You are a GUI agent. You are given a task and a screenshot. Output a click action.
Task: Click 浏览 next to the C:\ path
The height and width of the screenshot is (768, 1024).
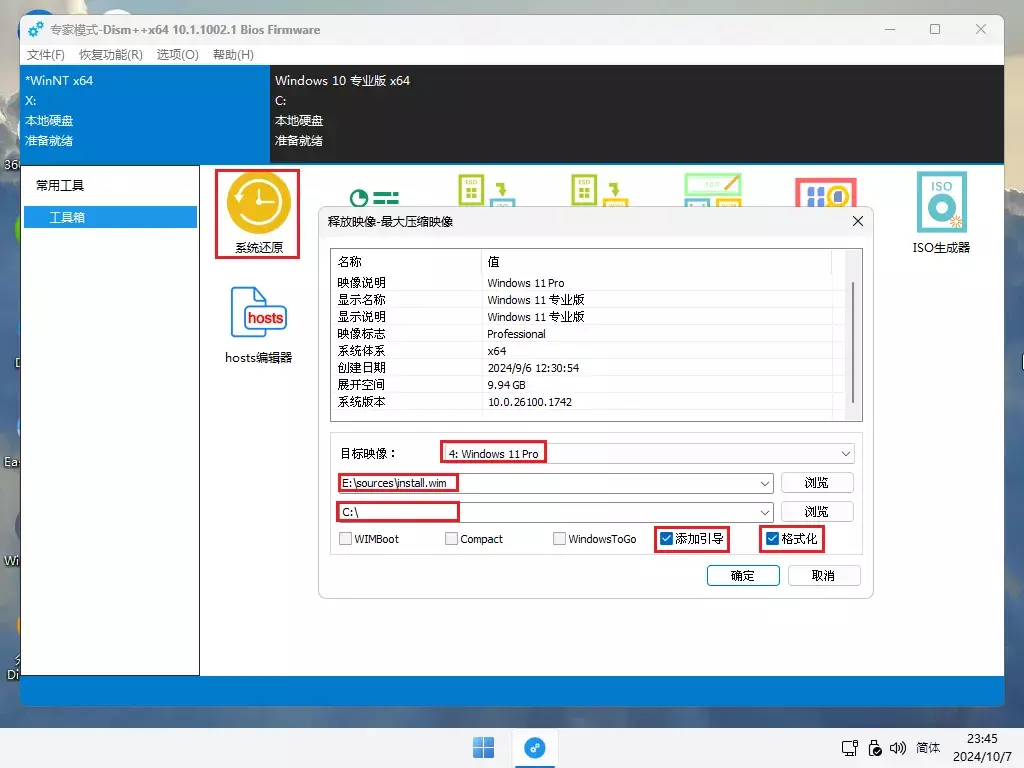click(817, 511)
